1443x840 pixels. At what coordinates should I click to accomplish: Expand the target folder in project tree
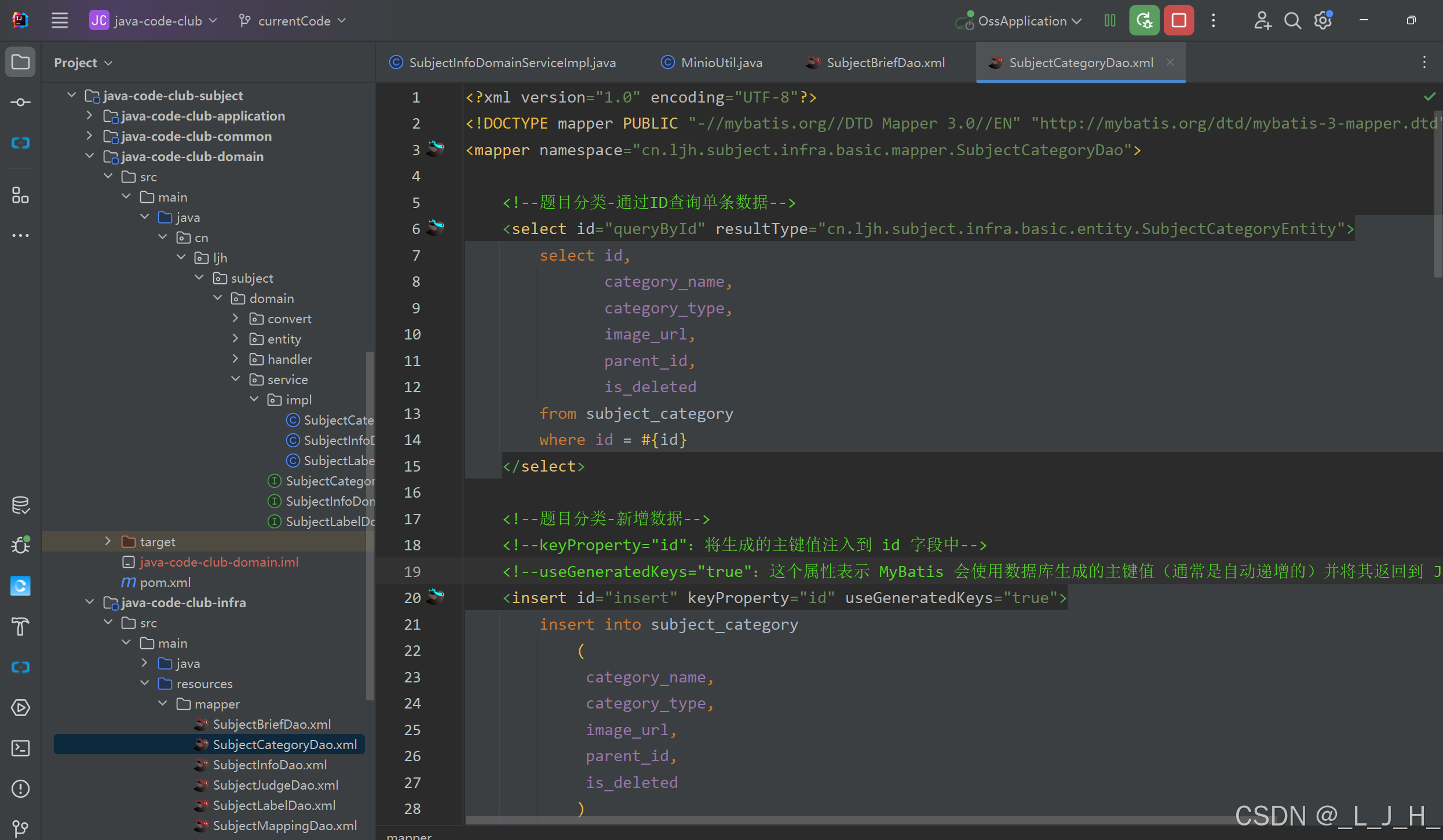[108, 541]
